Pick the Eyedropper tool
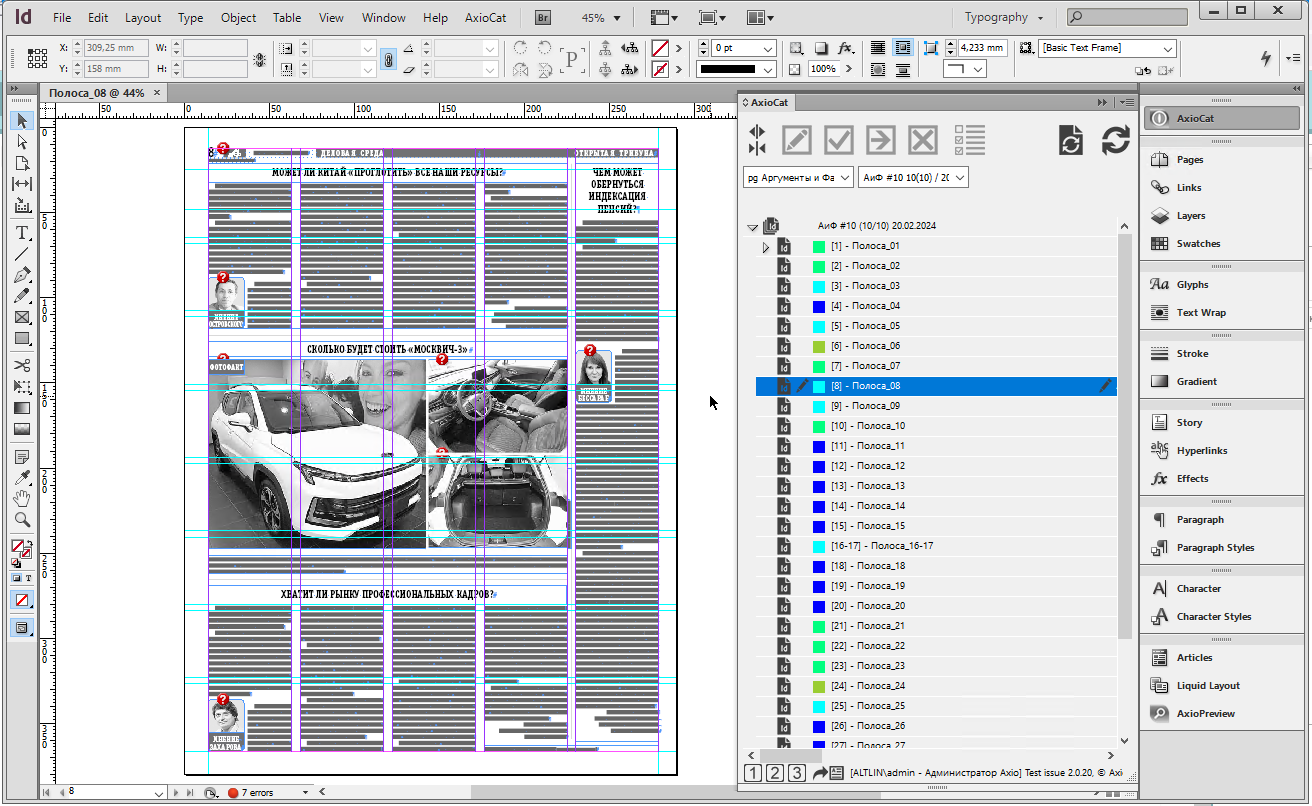Image resolution: width=1312 pixels, height=806 pixels. coord(22,477)
